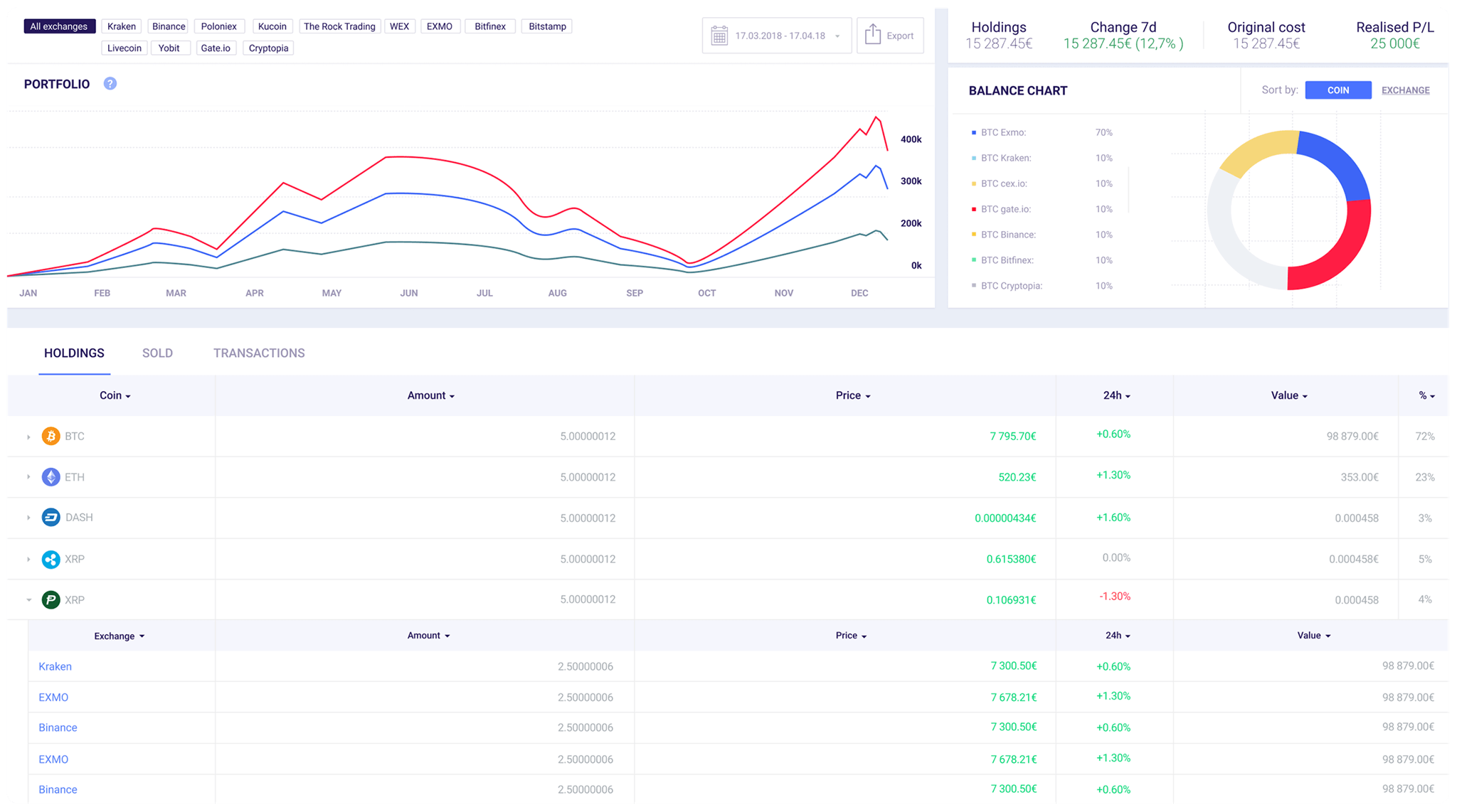Click the calendar icon in the date picker

click(719, 36)
